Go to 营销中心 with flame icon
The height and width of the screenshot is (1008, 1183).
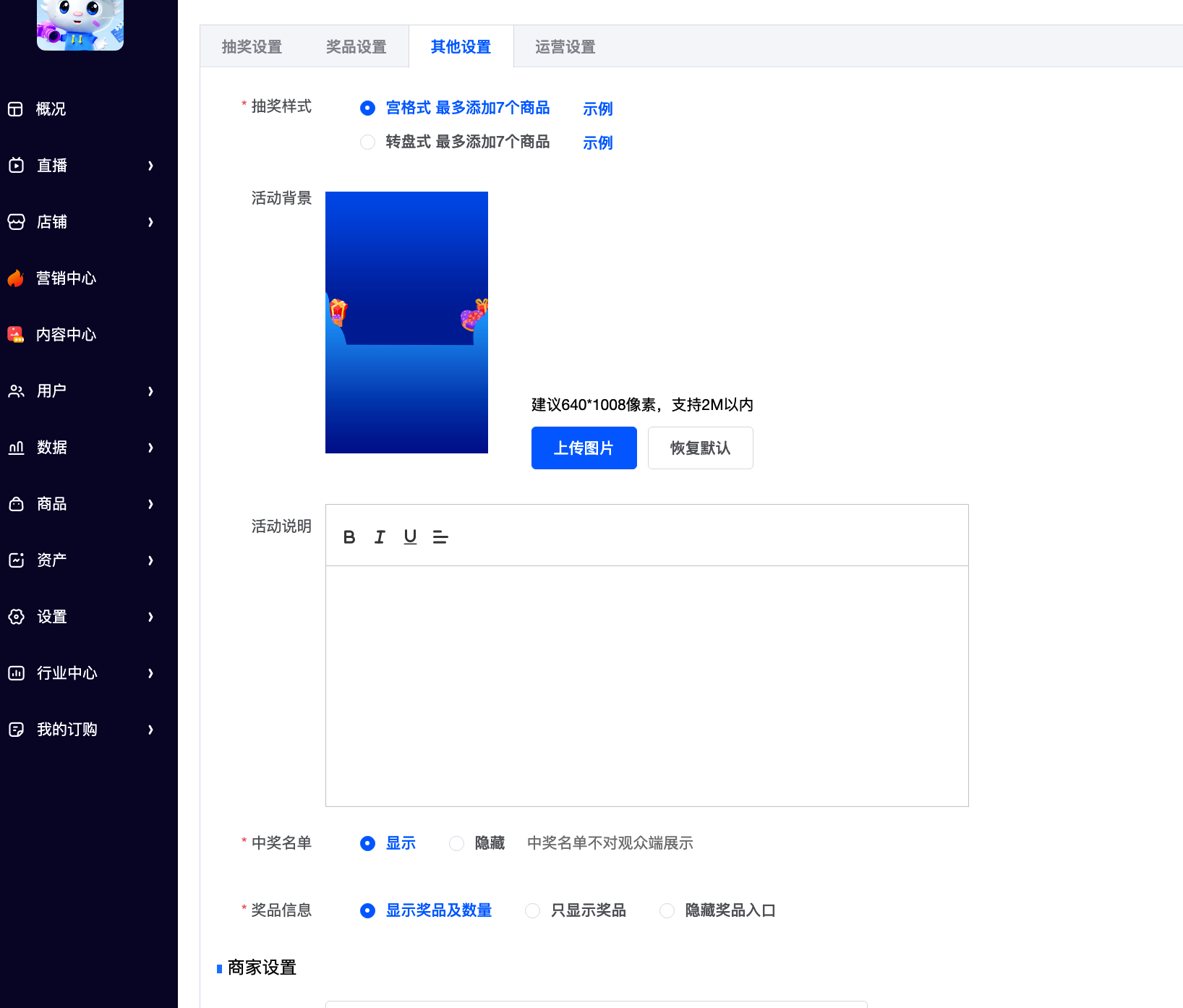65,278
